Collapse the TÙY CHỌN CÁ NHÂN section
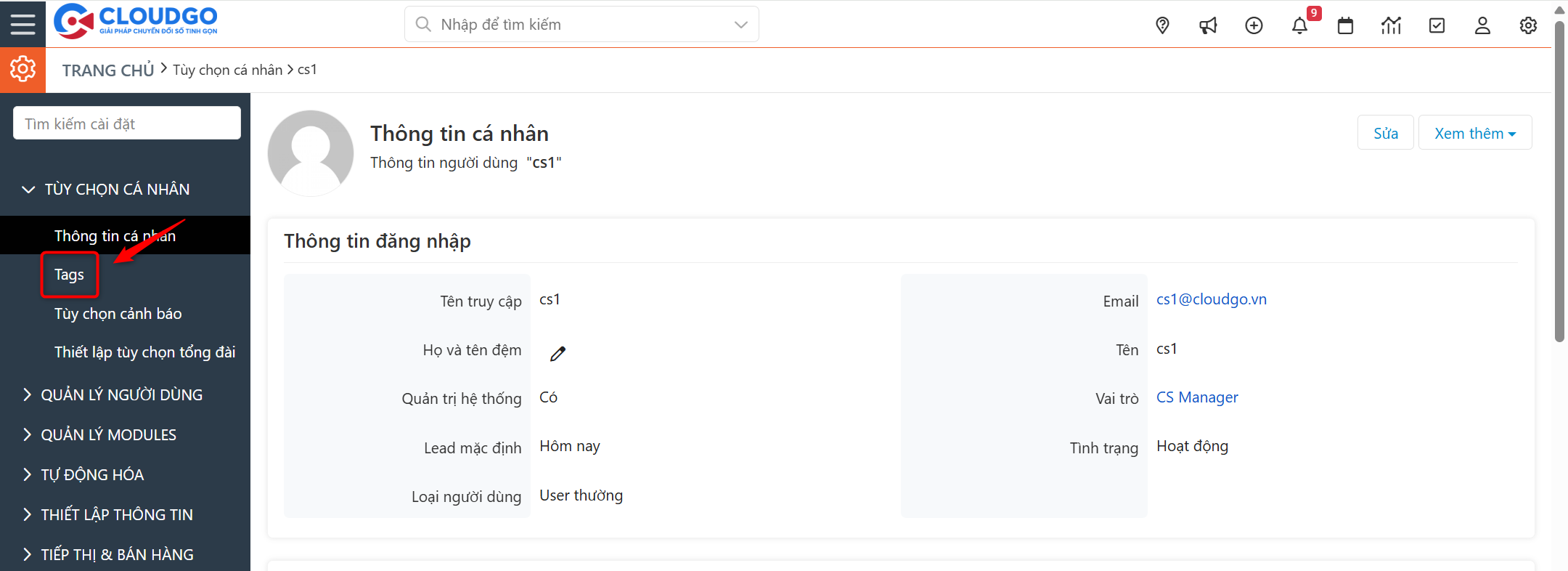Screen dimensions: 1568x571 pyautogui.click(x=29, y=190)
